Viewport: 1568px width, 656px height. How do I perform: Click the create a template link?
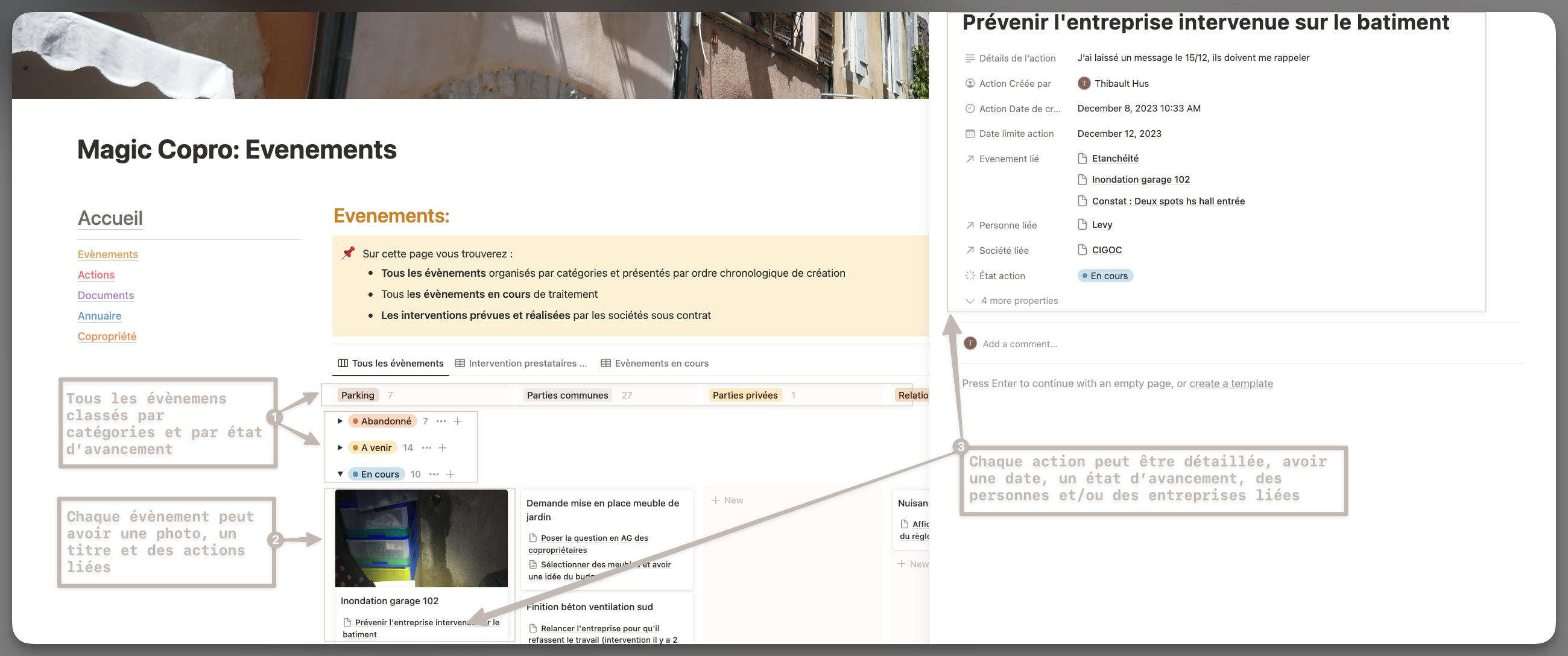(x=1231, y=383)
